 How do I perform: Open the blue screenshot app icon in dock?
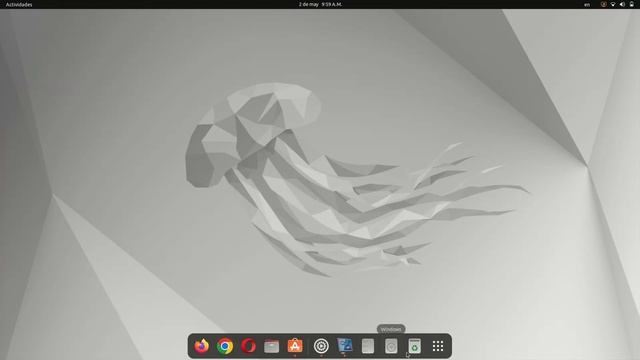click(x=344, y=346)
